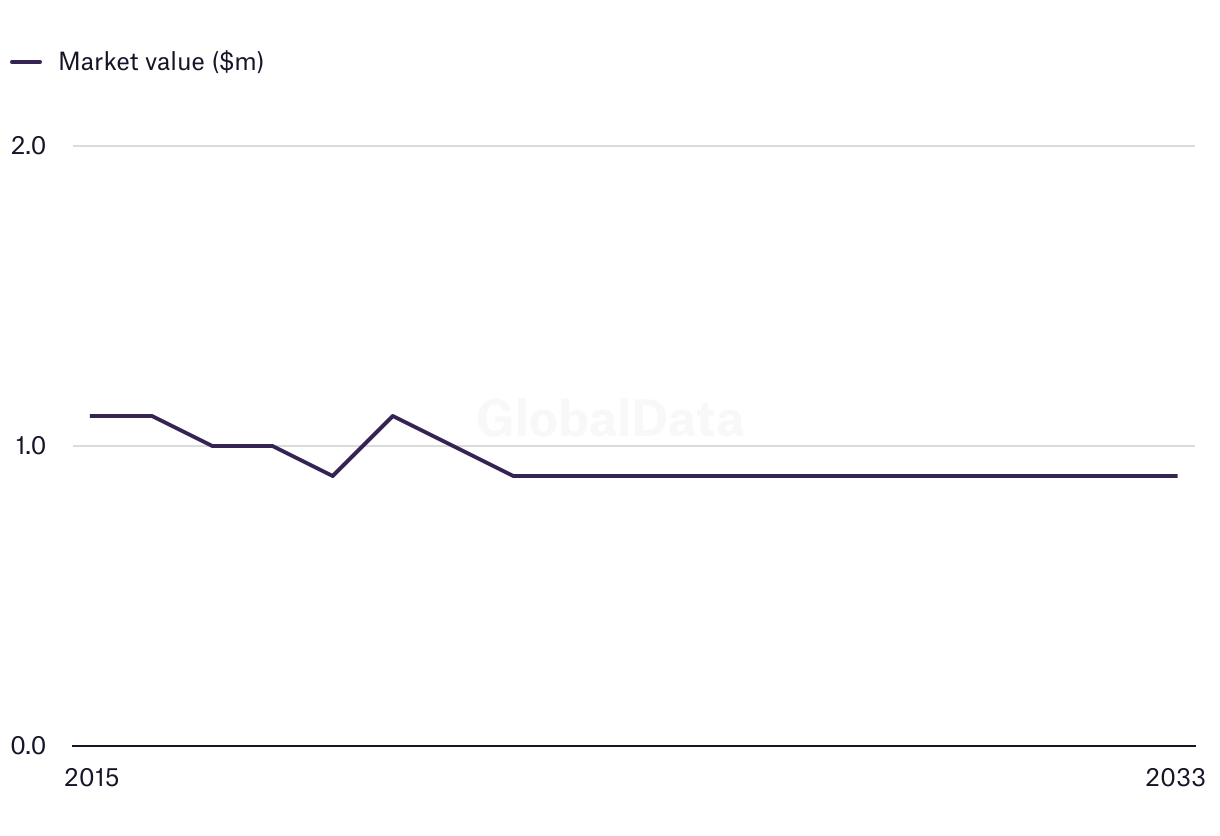Toggle the Market value ($m) legend label

pyautogui.click(x=161, y=61)
